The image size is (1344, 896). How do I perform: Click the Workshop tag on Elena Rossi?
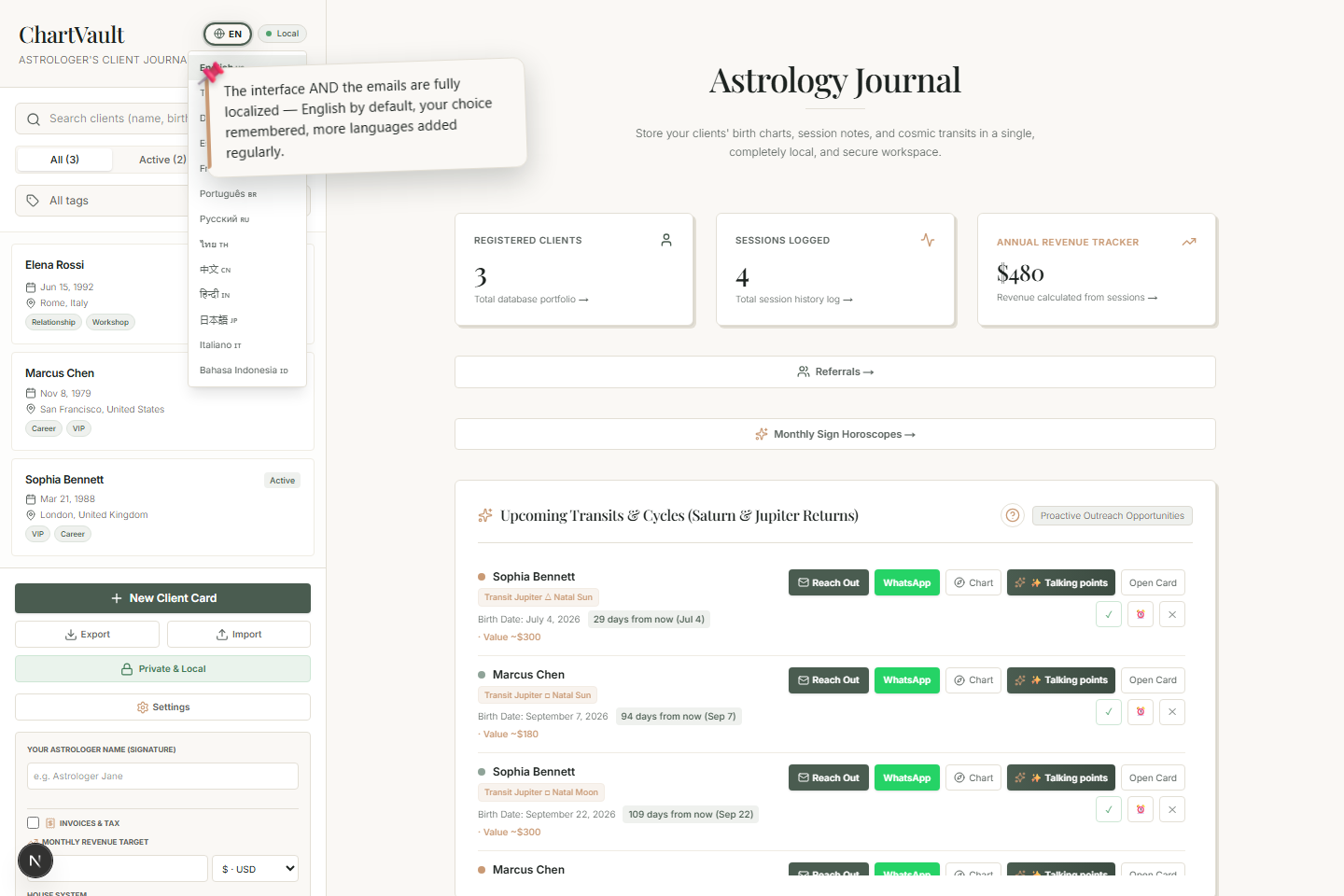point(110,322)
